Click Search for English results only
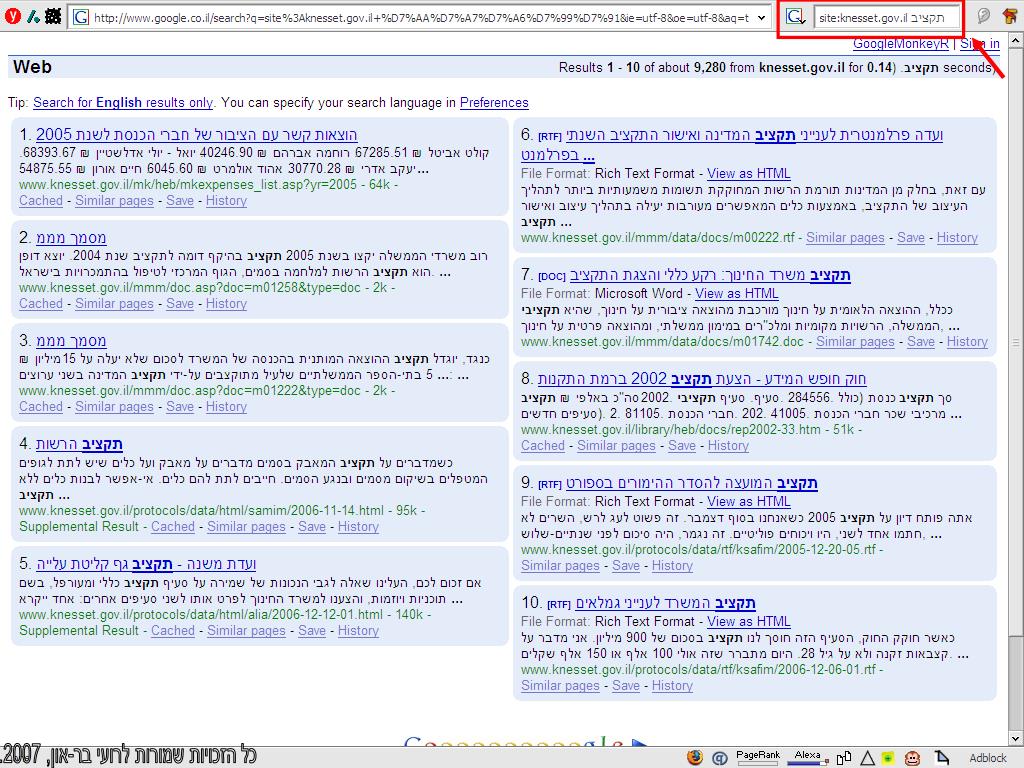The height and width of the screenshot is (768, 1024). (123, 103)
